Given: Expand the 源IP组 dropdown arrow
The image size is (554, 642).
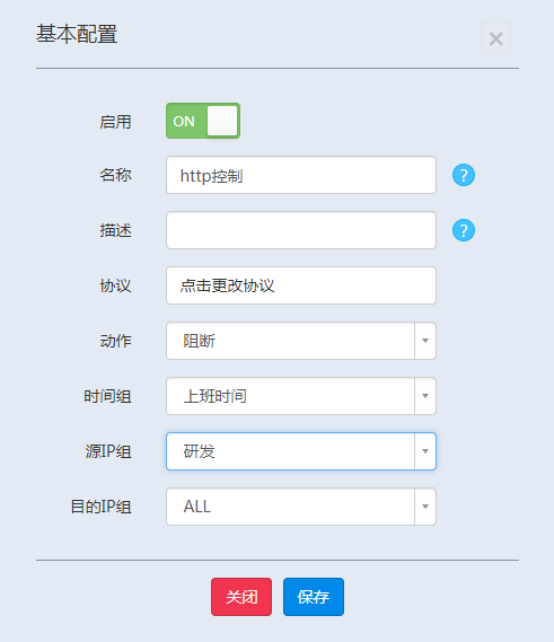Looking at the screenshot, I should point(425,451).
